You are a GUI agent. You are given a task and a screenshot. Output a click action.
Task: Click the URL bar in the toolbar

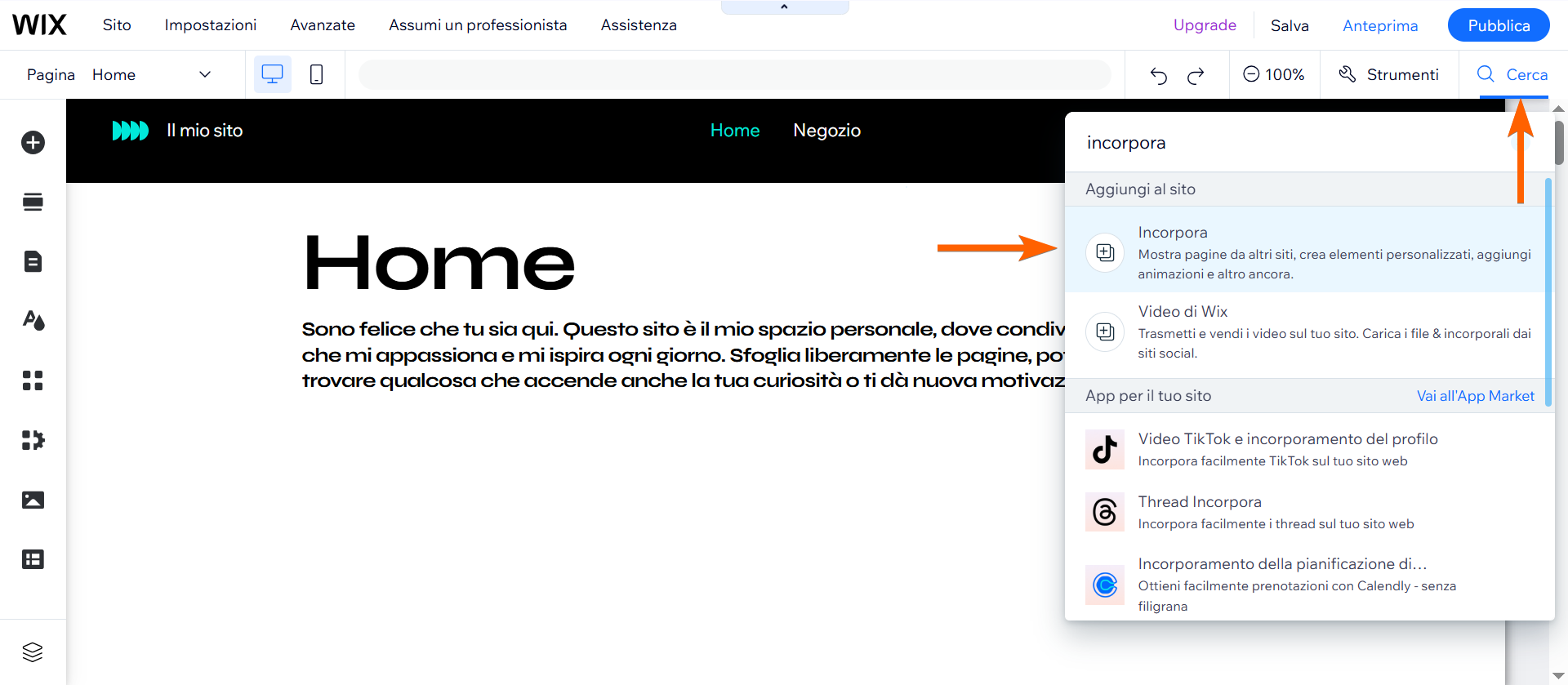tap(735, 74)
